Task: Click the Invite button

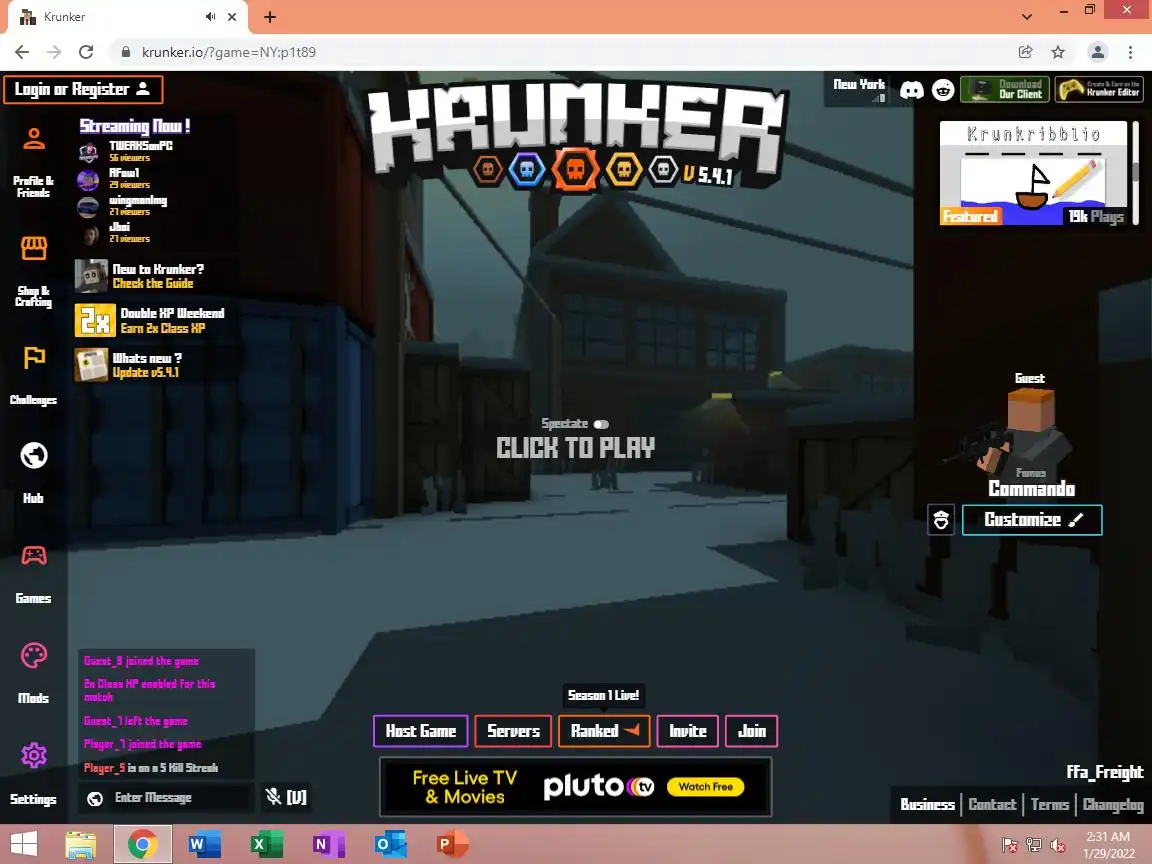Action: click(687, 731)
